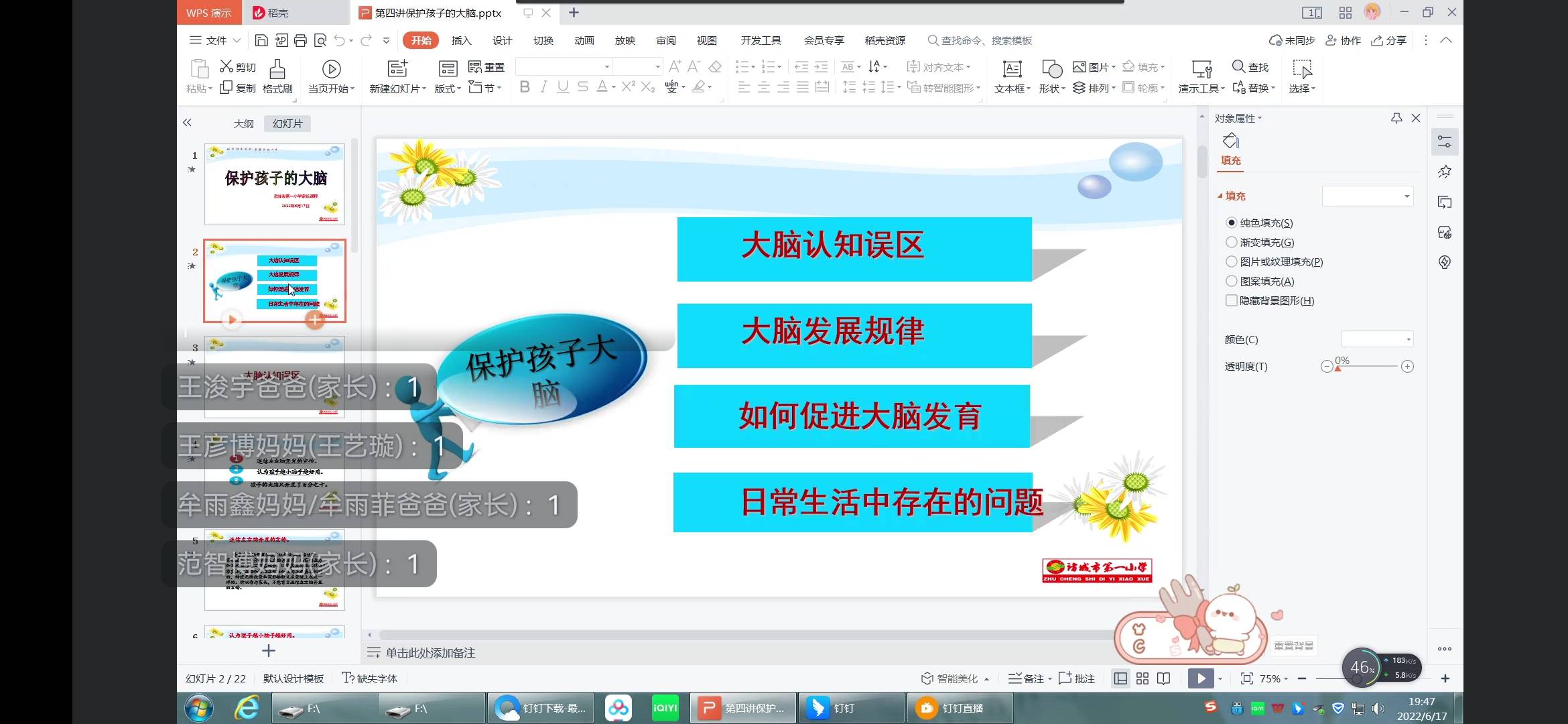This screenshot has height=724, width=1568.
Task: Click the 重置 reset slide icon
Action: point(485,66)
